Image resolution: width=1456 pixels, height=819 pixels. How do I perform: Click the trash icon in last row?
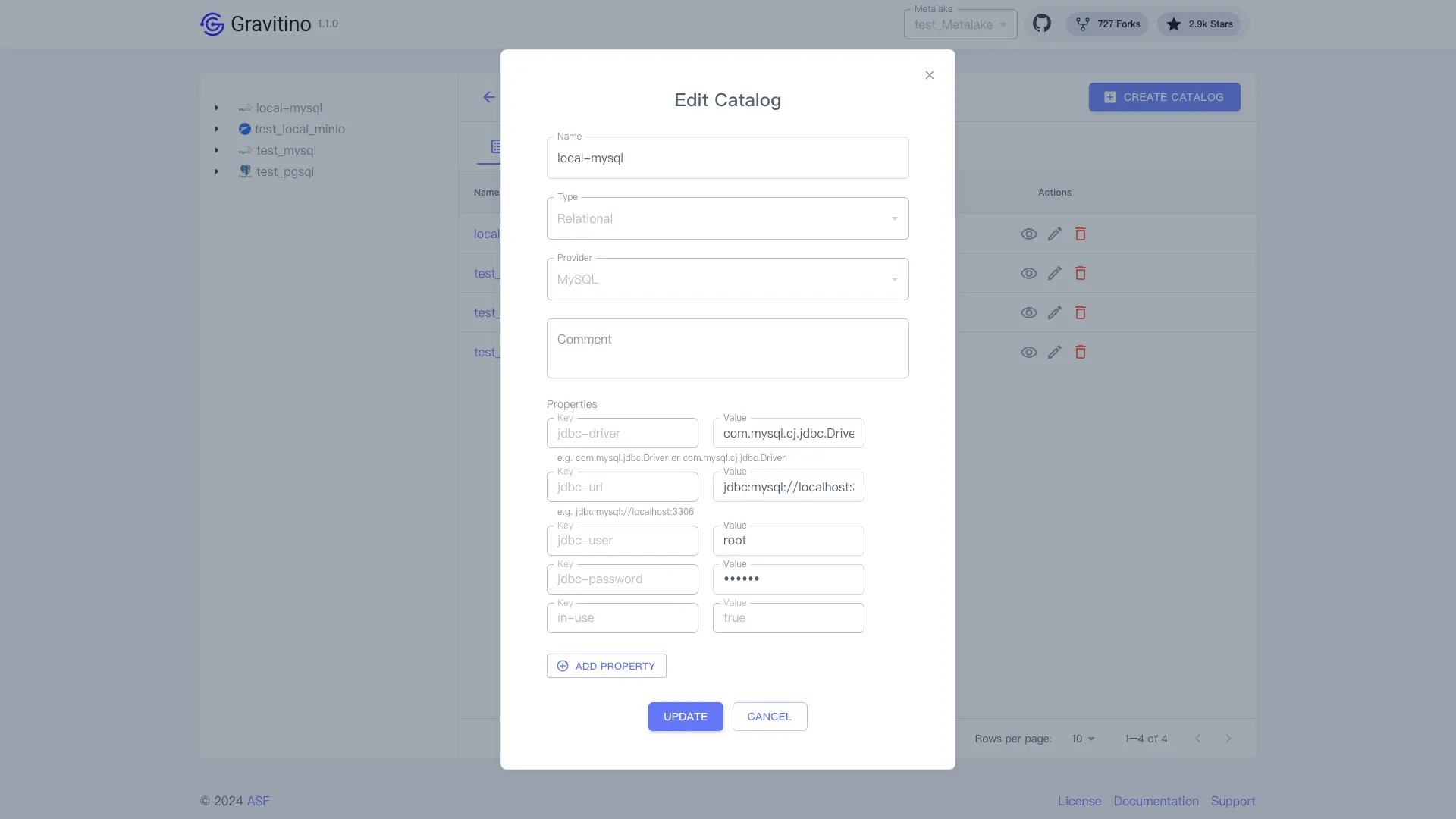pyautogui.click(x=1081, y=352)
